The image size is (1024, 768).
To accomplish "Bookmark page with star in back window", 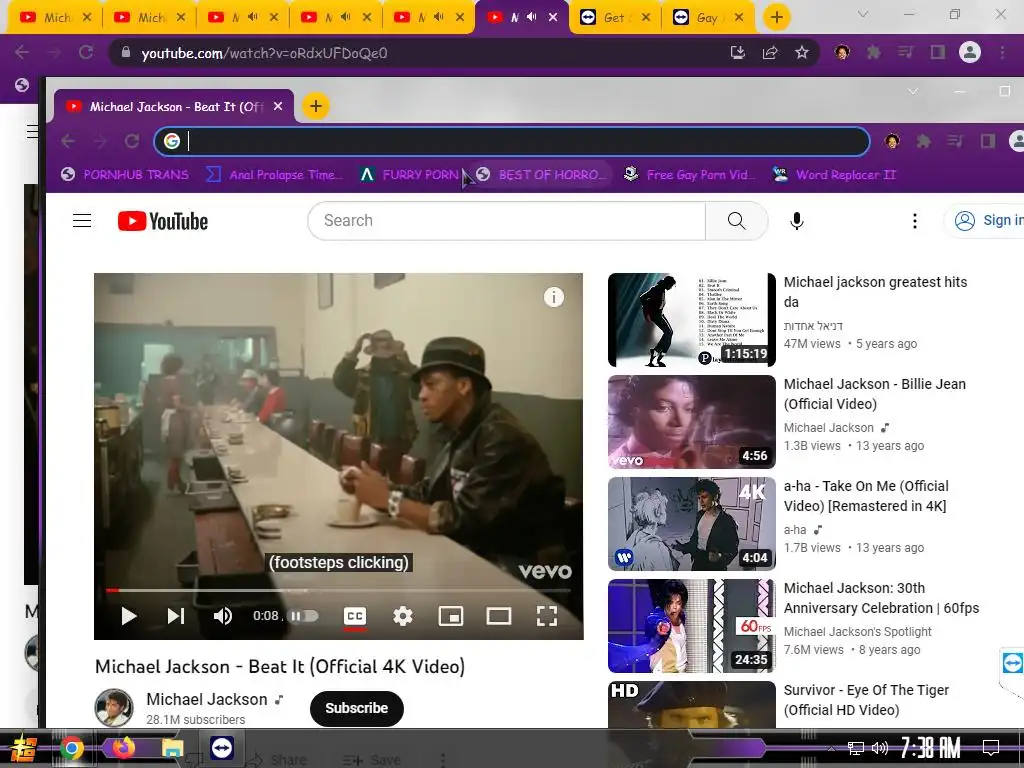I will (x=802, y=52).
